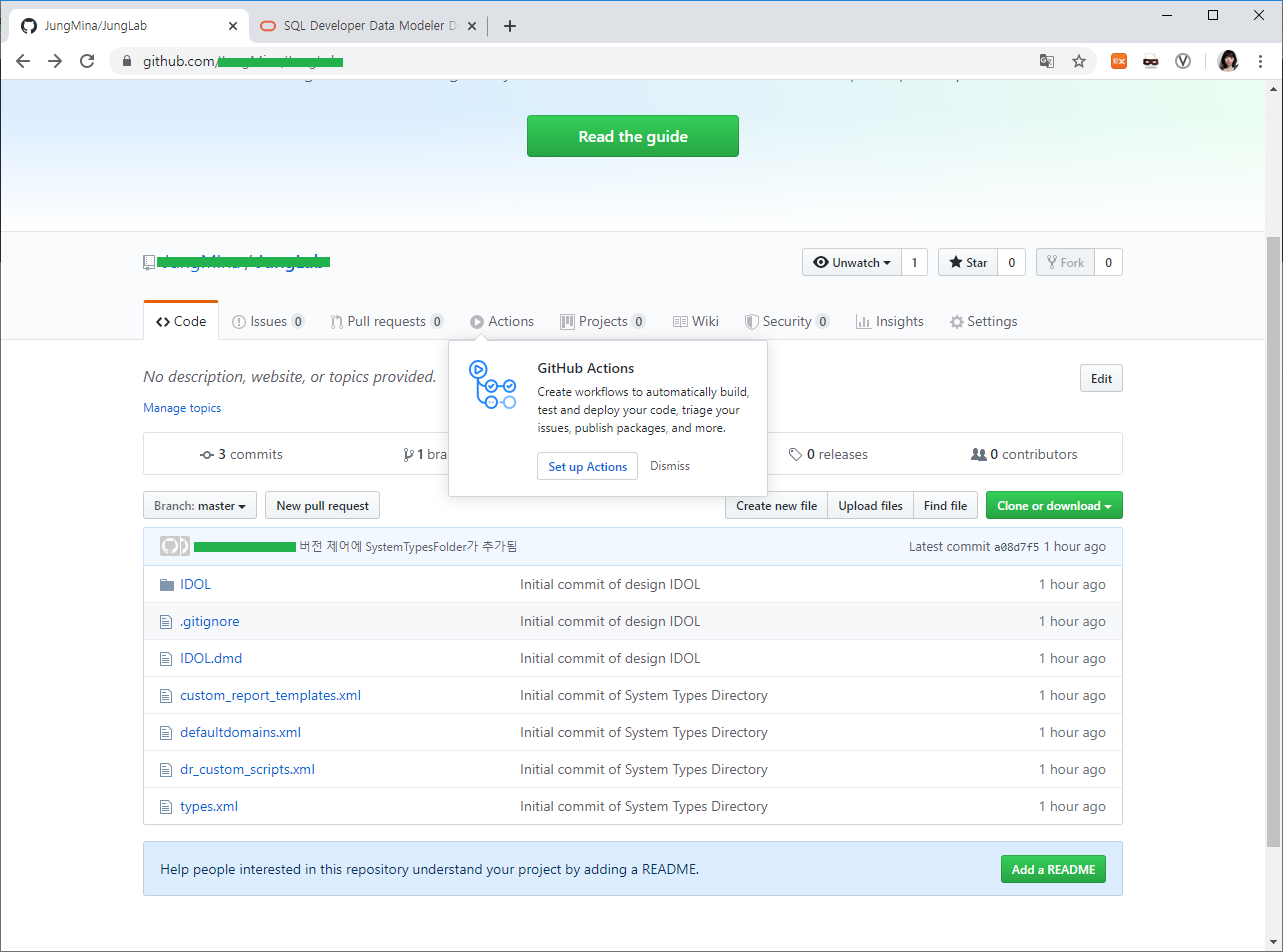
Task: Click the translate page icon
Action: pos(1047,61)
